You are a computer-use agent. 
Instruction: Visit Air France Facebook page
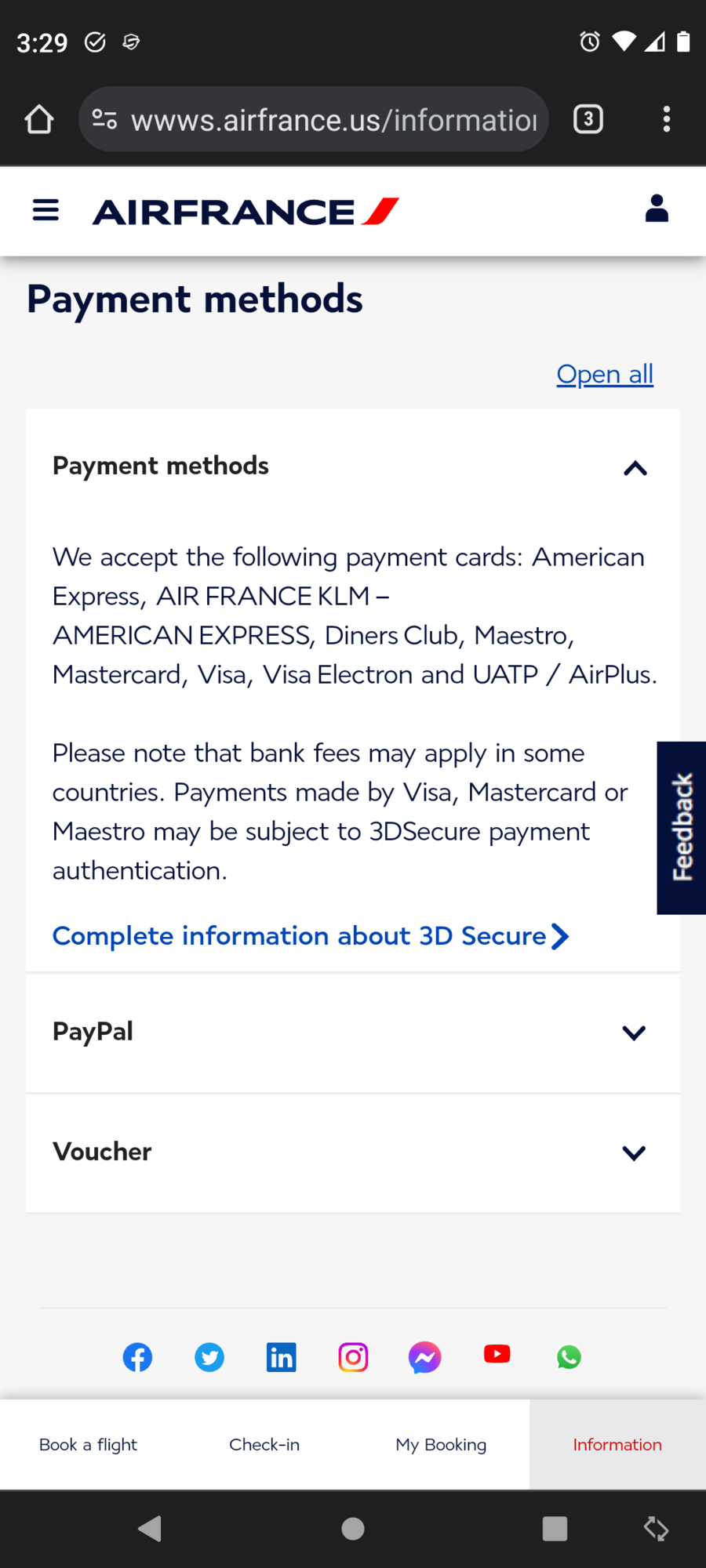coord(137,1357)
